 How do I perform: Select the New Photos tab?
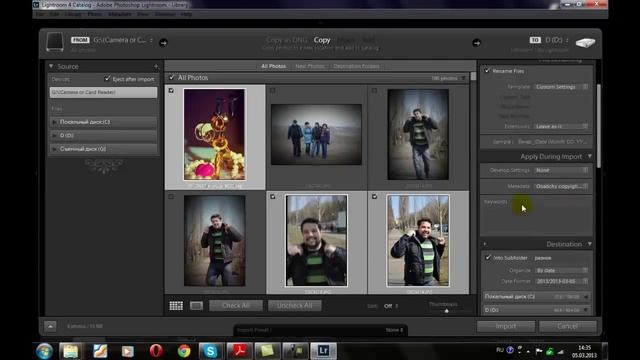tap(310, 66)
